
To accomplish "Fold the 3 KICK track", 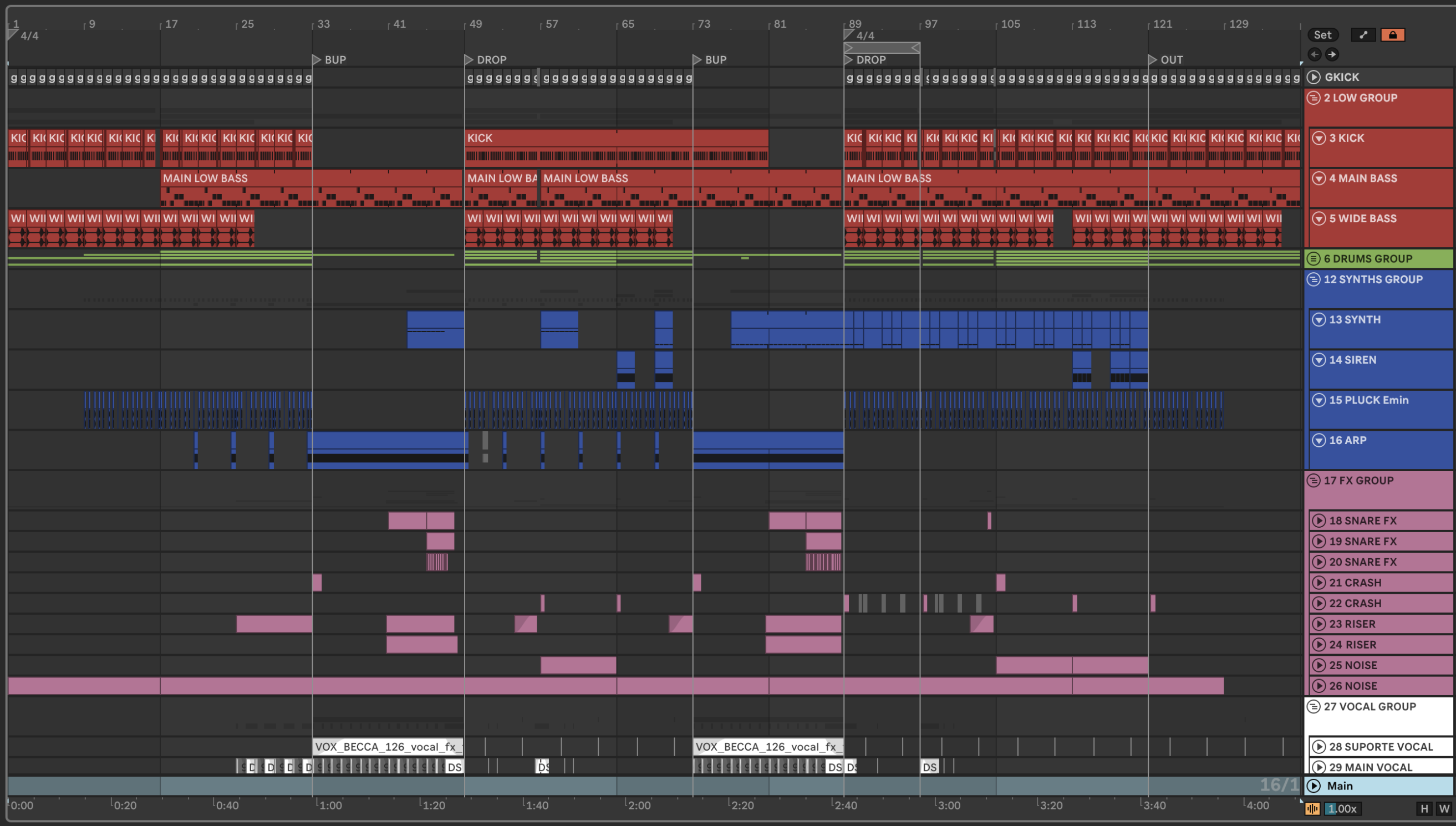I will pyautogui.click(x=1318, y=138).
